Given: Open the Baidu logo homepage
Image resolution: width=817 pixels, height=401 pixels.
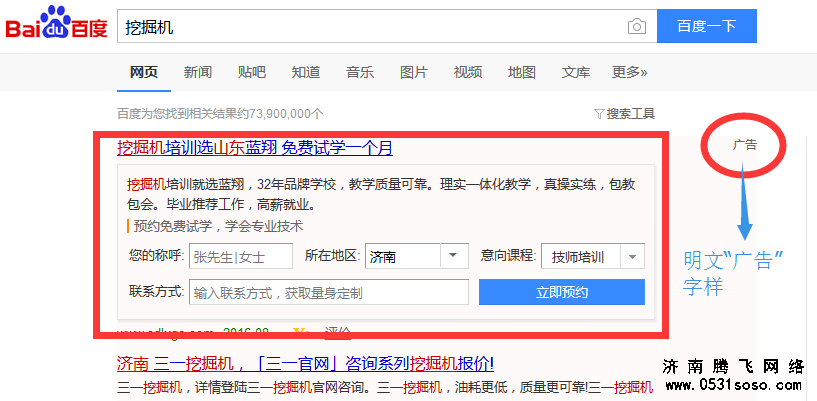Looking at the screenshot, I should pos(56,23).
